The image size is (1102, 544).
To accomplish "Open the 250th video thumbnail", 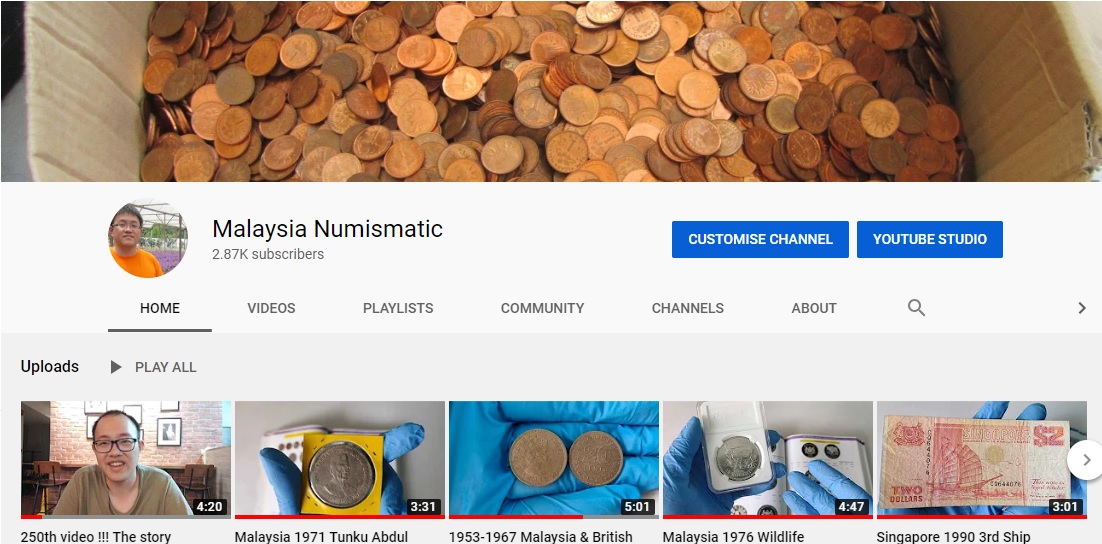I will point(126,458).
